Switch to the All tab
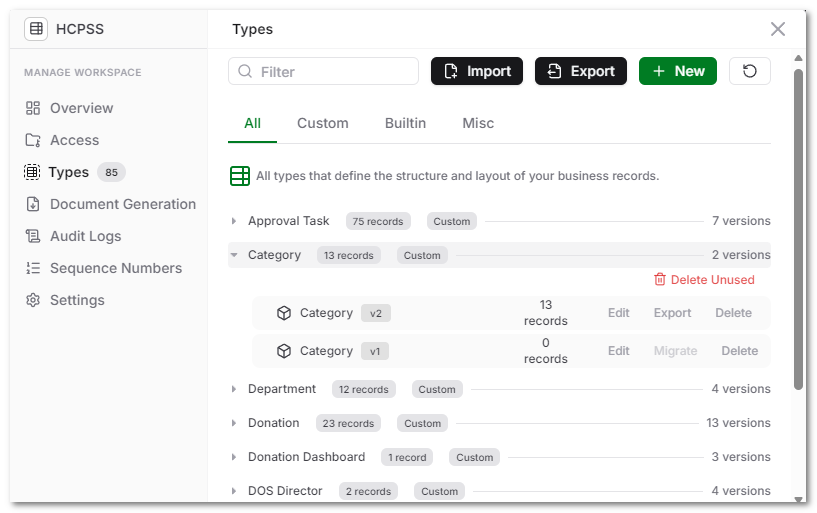The height and width of the screenshot is (513, 817). pyautogui.click(x=252, y=123)
